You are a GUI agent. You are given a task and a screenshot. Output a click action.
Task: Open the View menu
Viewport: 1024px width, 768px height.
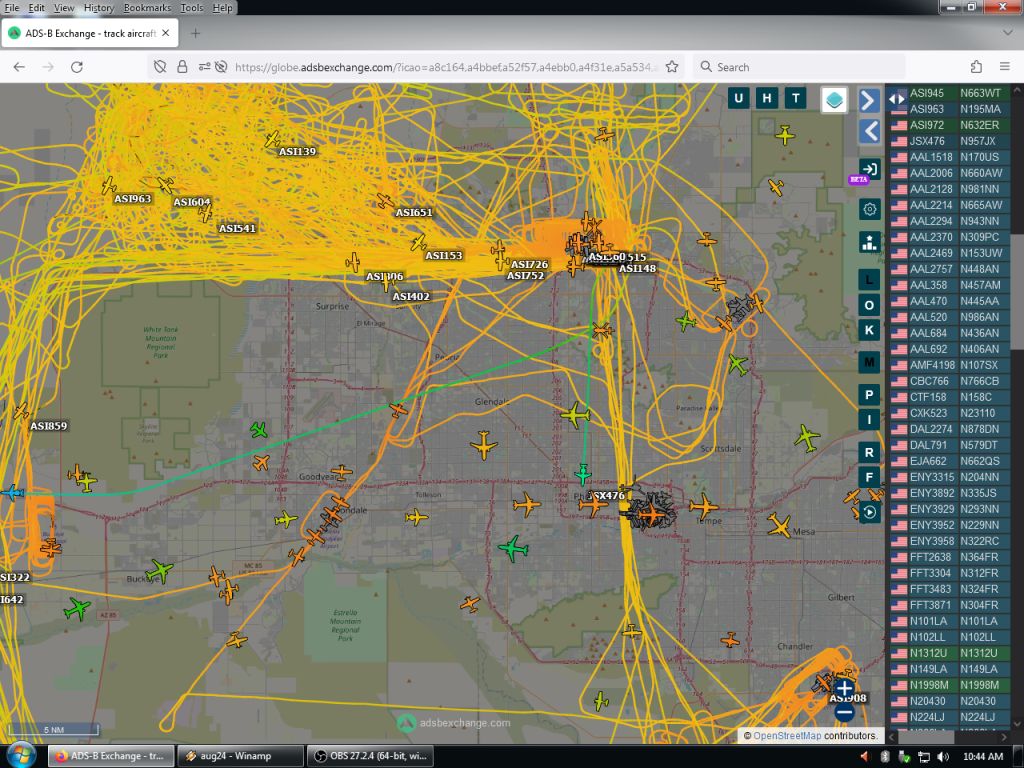tap(64, 8)
